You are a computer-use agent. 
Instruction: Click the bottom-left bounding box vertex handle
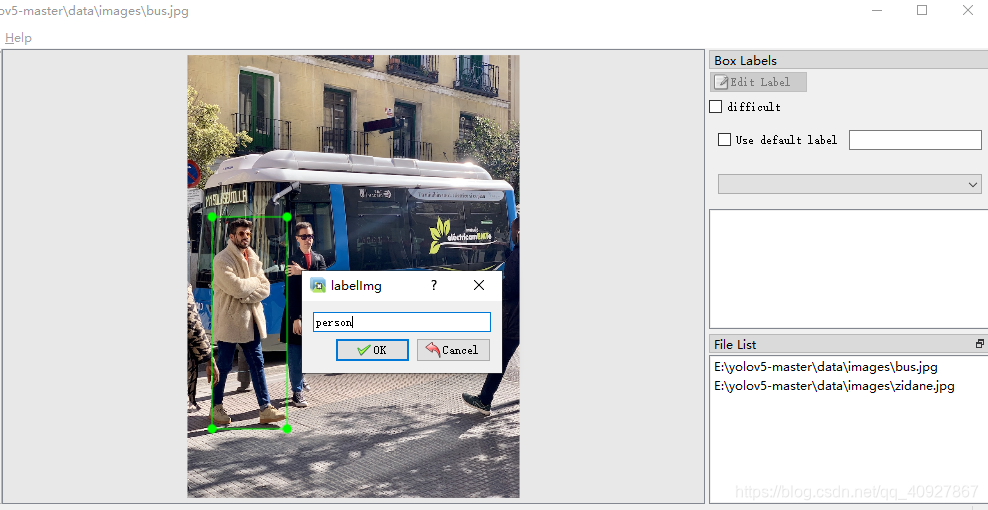point(212,429)
